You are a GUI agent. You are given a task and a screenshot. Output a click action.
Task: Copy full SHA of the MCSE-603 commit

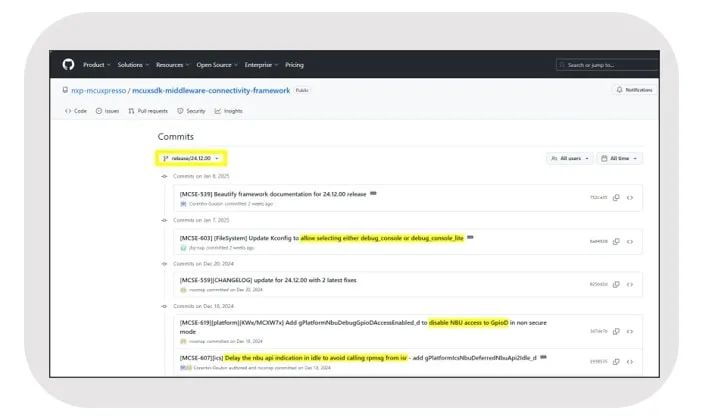point(616,241)
